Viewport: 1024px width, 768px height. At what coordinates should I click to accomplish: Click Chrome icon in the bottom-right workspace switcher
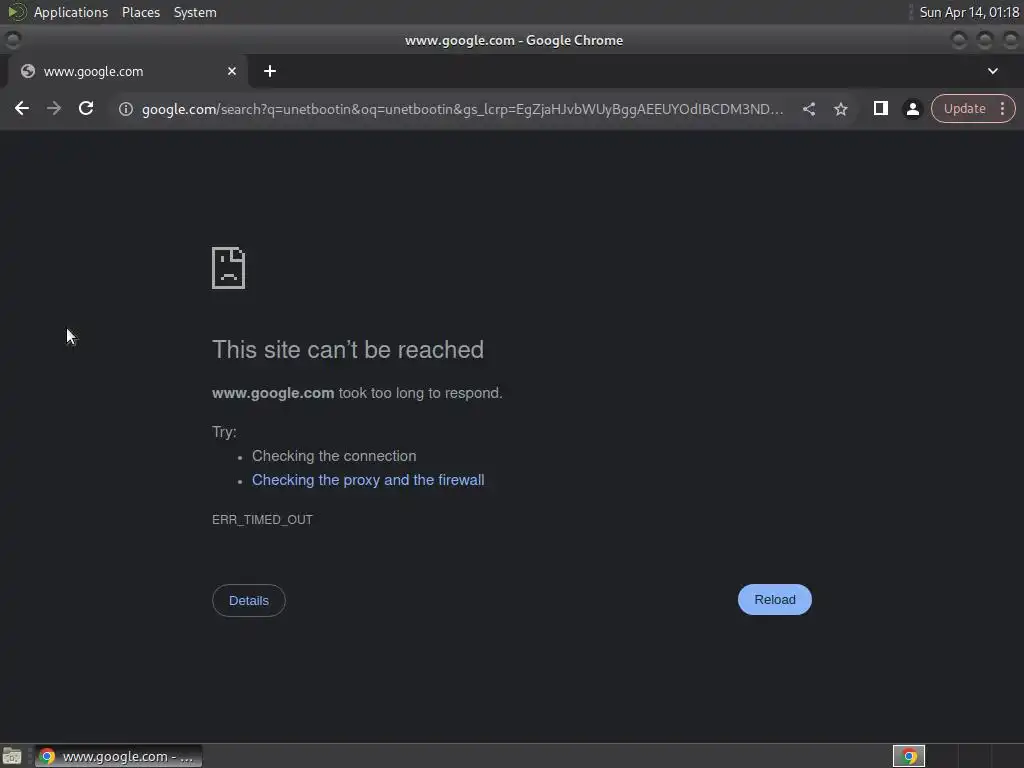click(909, 756)
